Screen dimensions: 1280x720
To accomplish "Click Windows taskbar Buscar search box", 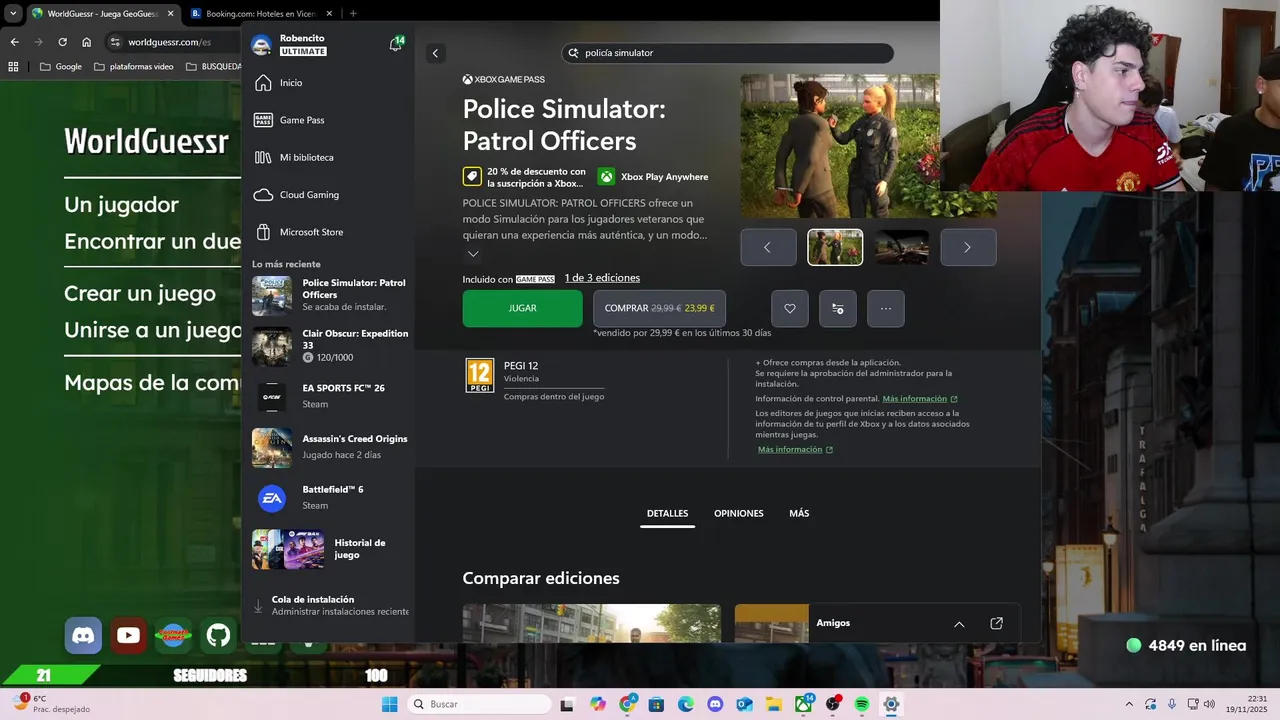I will [x=481, y=704].
